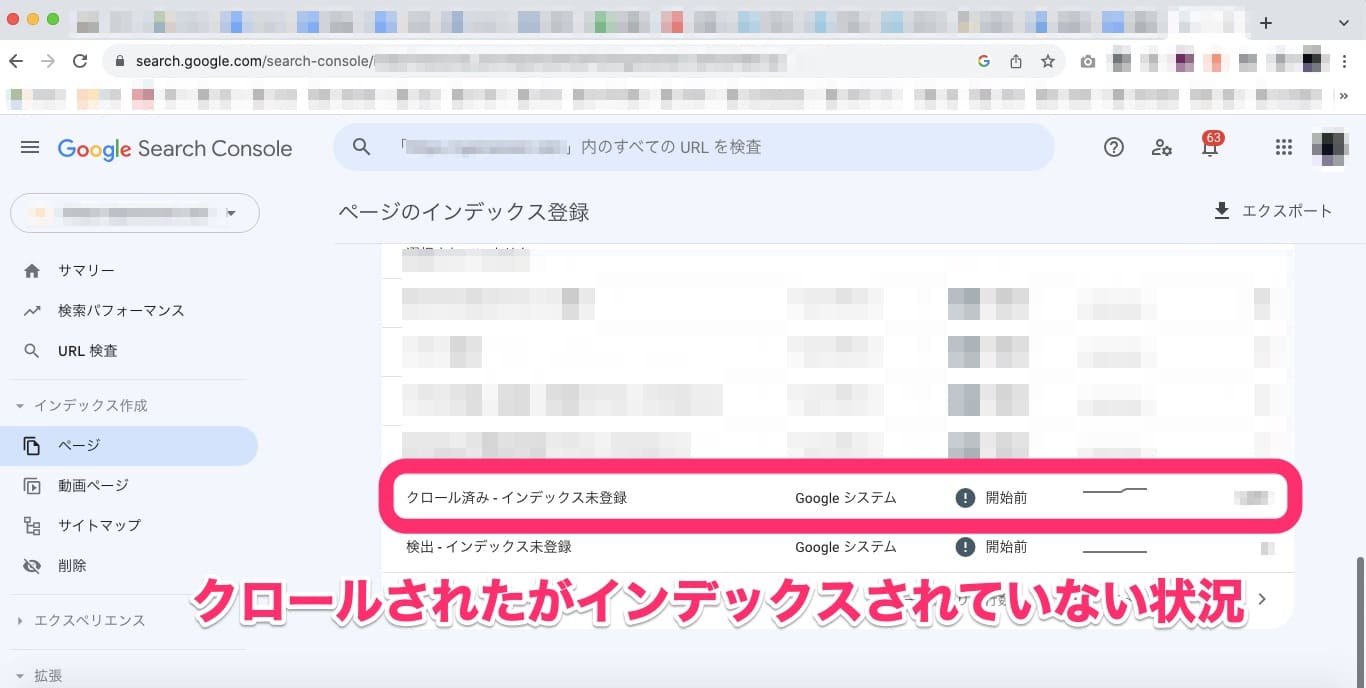Expand the 拡張 section
The image size is (1366, 688).
(x=40, y=676)
